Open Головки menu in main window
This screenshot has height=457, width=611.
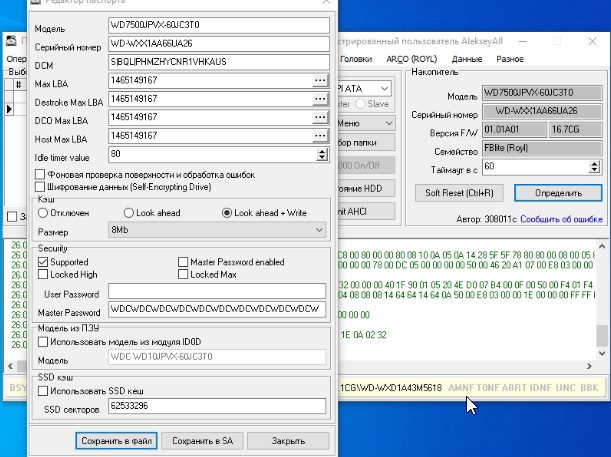(356, 59)
